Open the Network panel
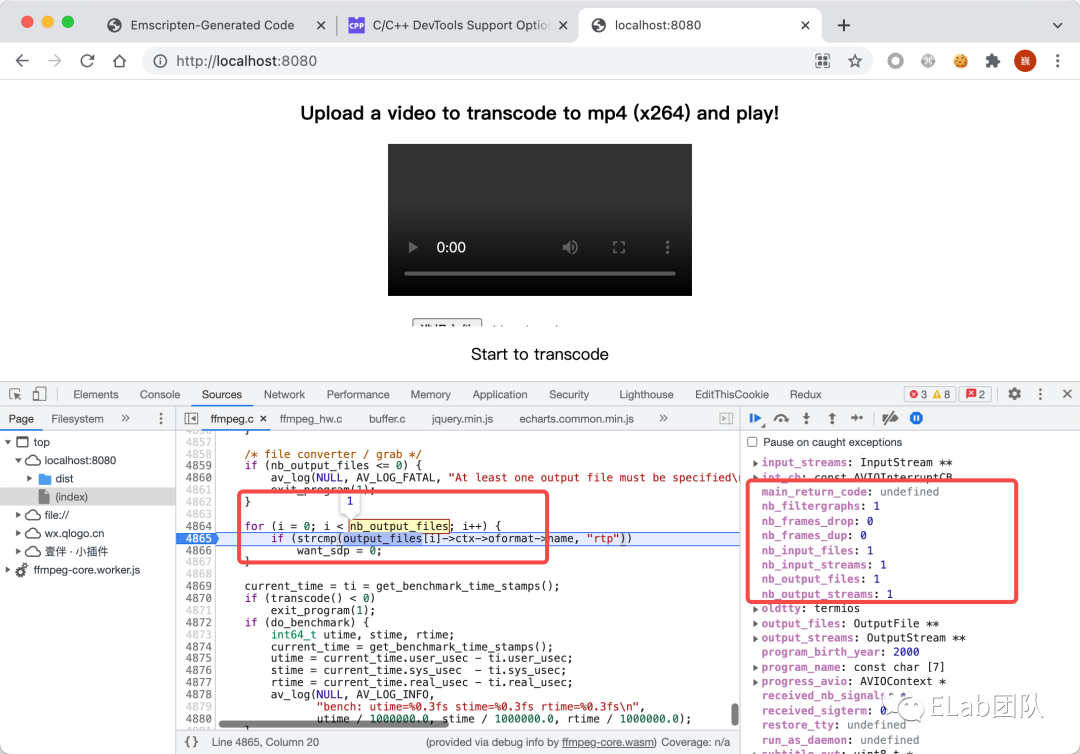This screenshot has width=1080, height=754. 284,395
